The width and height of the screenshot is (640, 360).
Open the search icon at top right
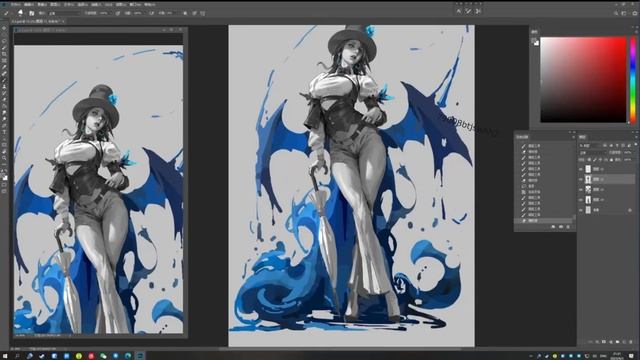tap(616, 13)
